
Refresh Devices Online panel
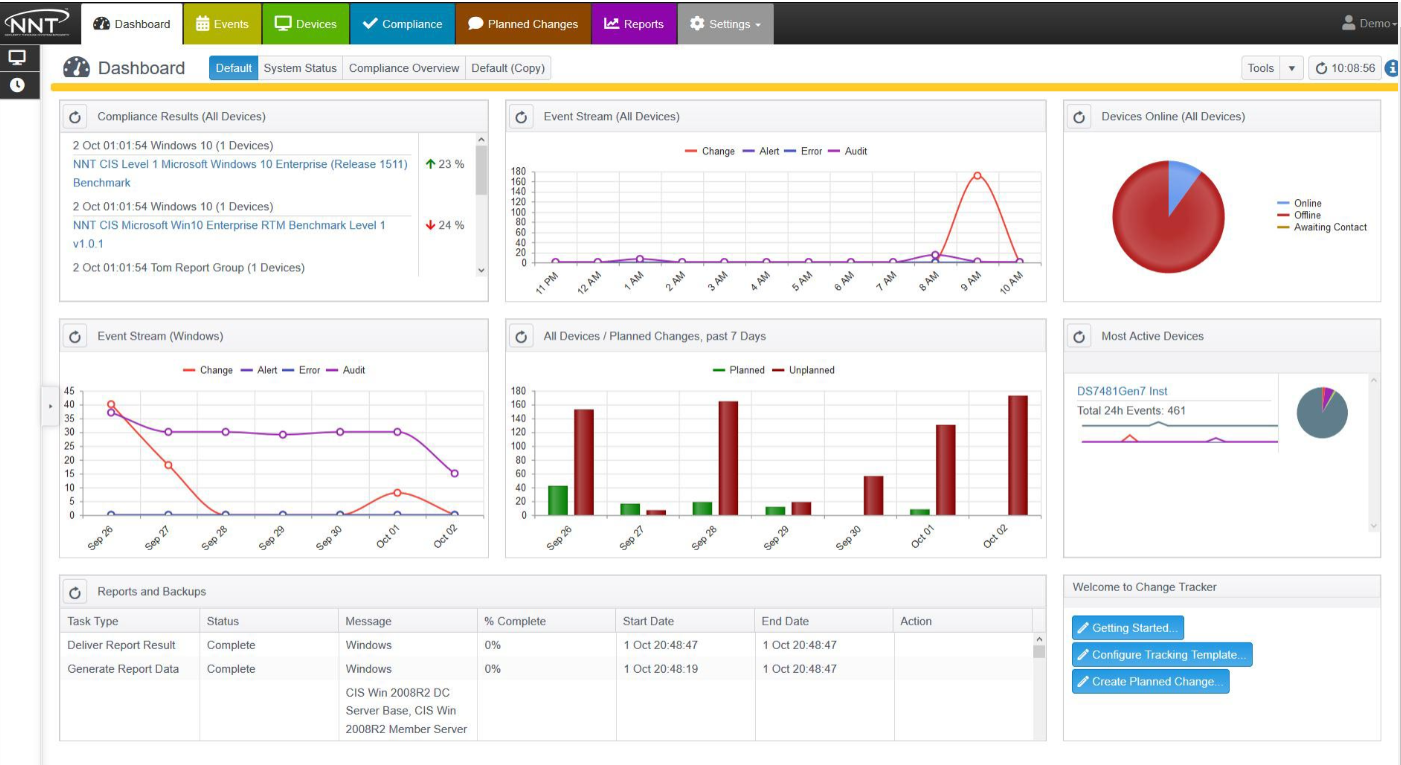coord(1079,117)
